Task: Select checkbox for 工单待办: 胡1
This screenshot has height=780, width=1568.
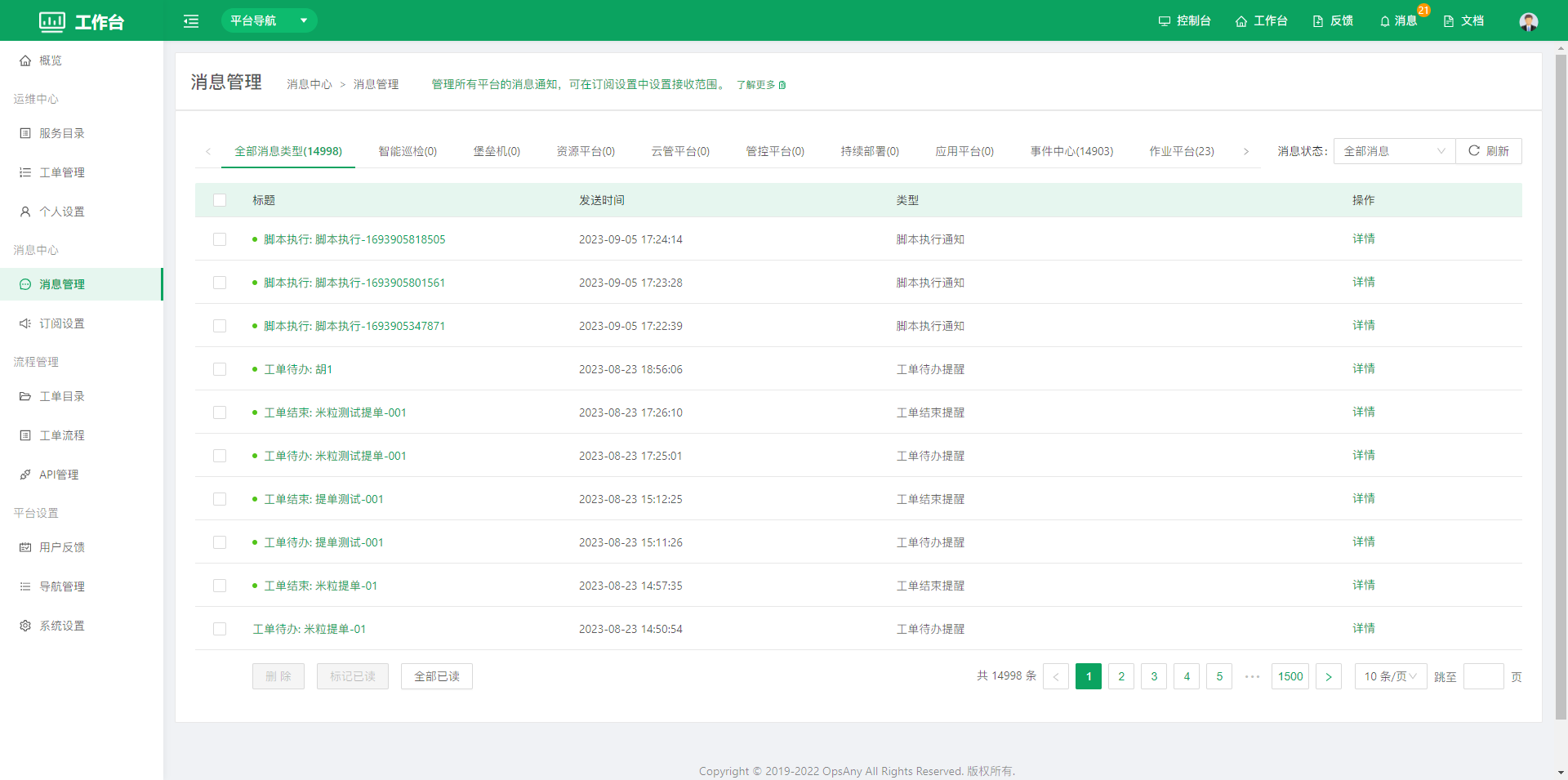Action: coord(220,369)
